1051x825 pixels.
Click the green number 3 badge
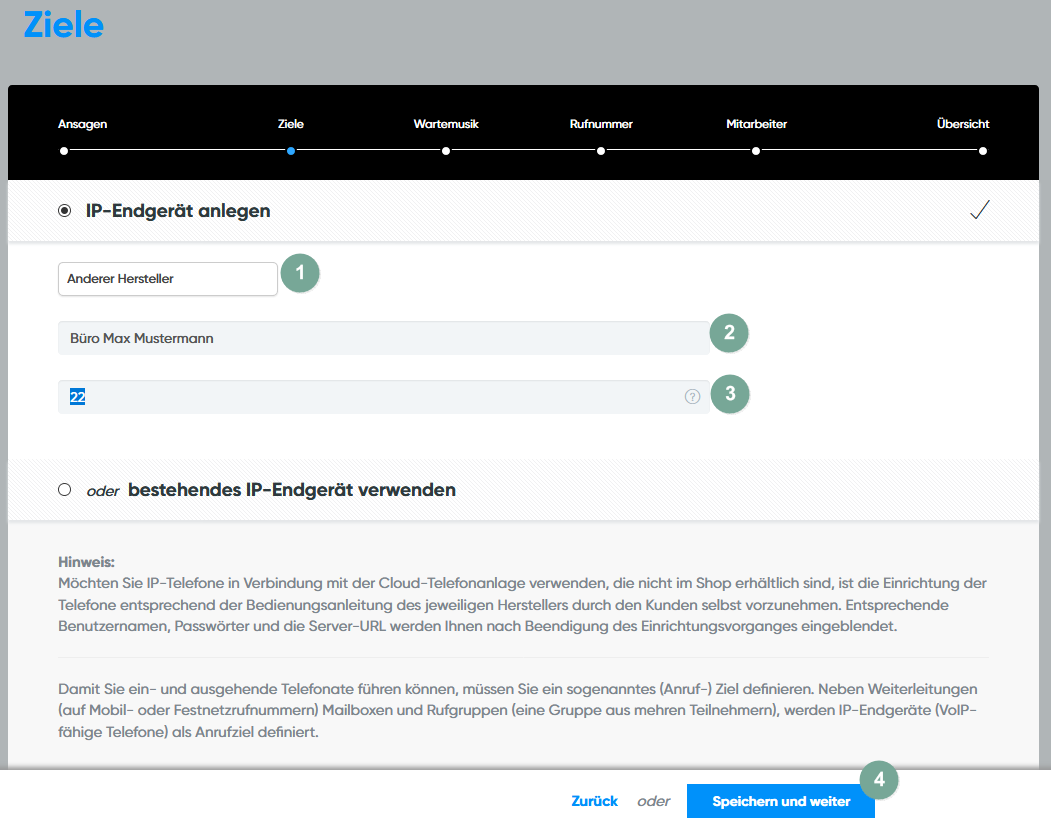729,394
